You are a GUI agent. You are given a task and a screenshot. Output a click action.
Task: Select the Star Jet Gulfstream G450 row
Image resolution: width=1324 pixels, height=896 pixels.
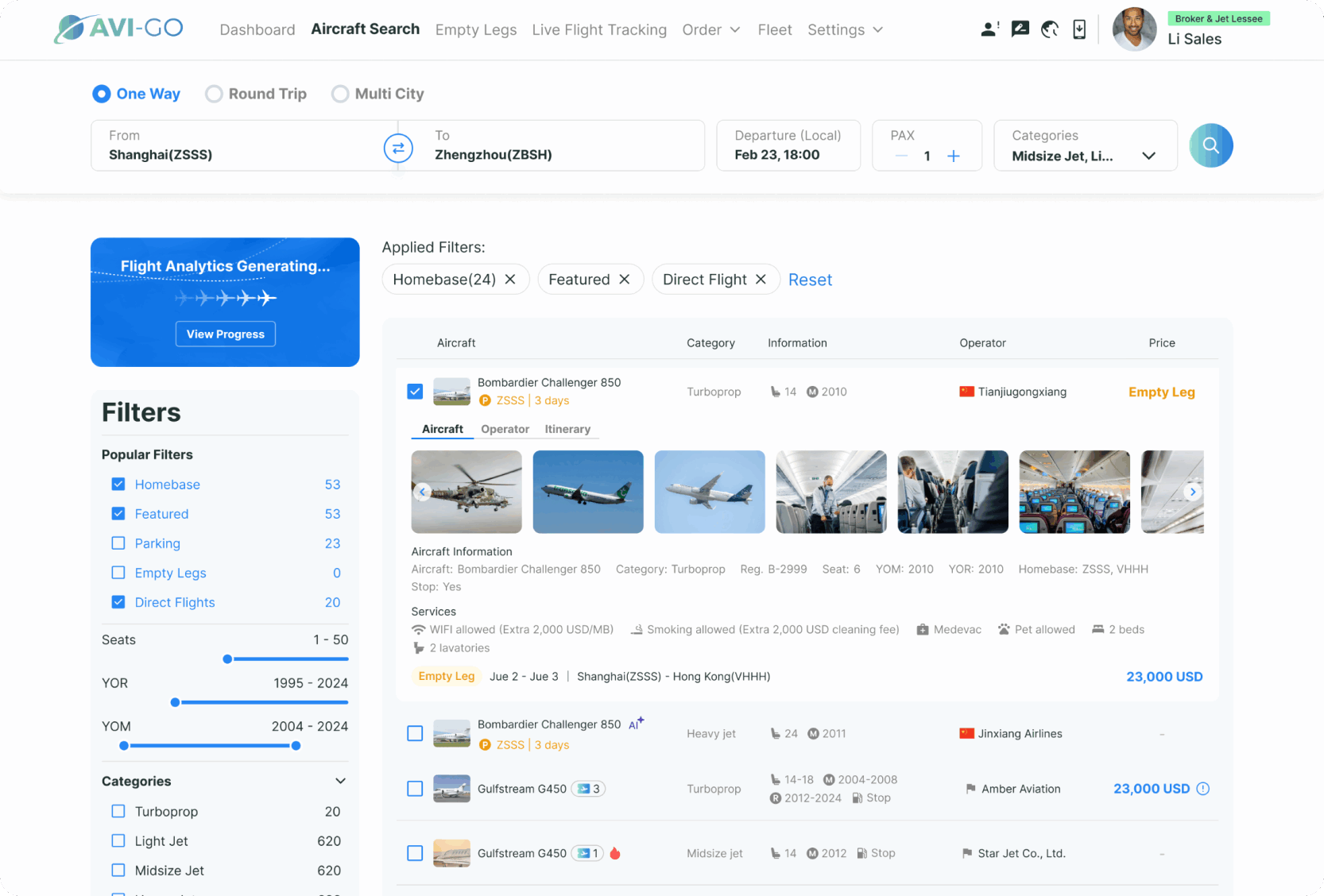click(415, 853)
